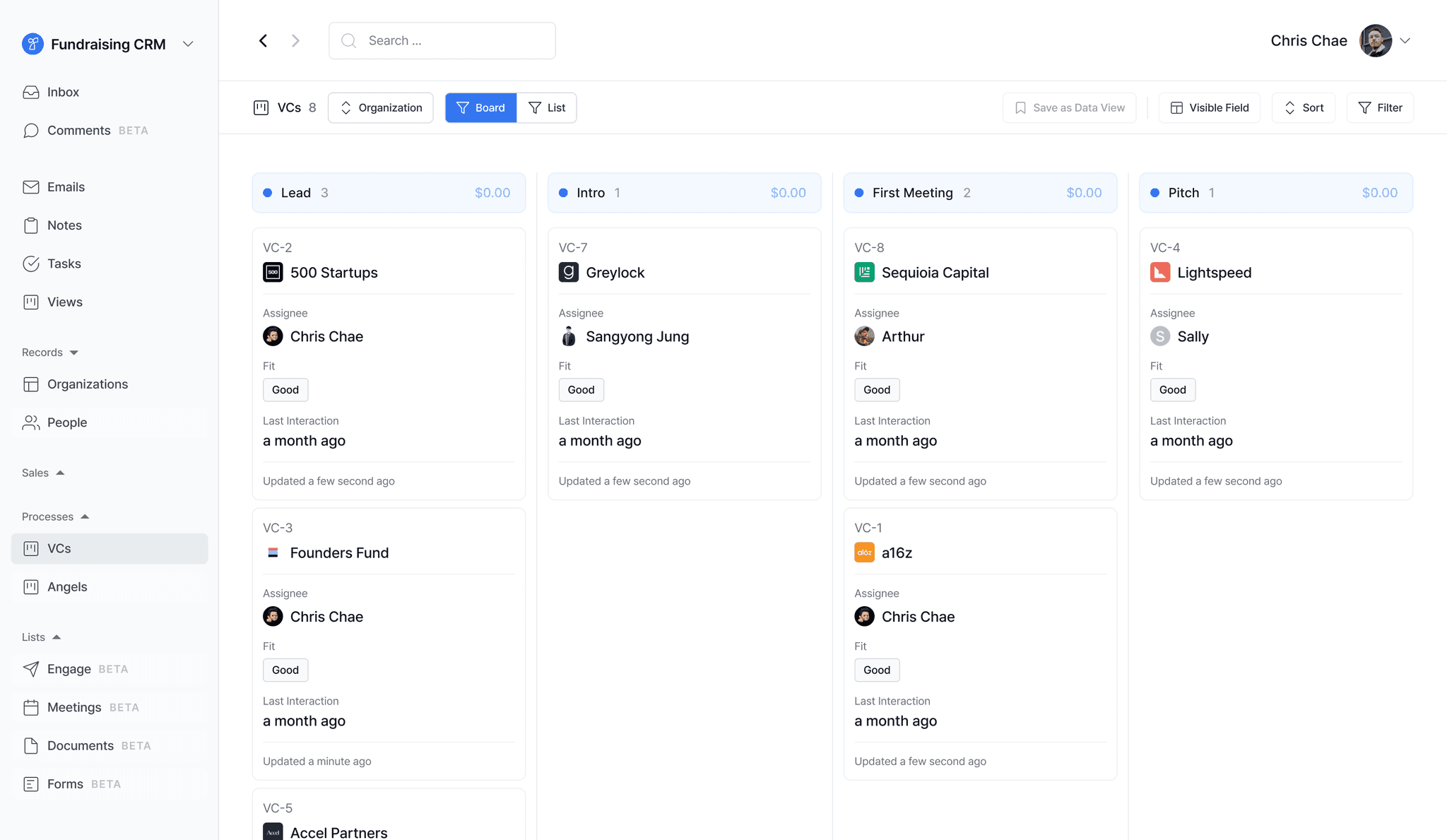The width and height of the screenshot is (1447, 840).
Task: Click Save as Data View button
Action: point(1069,107)
